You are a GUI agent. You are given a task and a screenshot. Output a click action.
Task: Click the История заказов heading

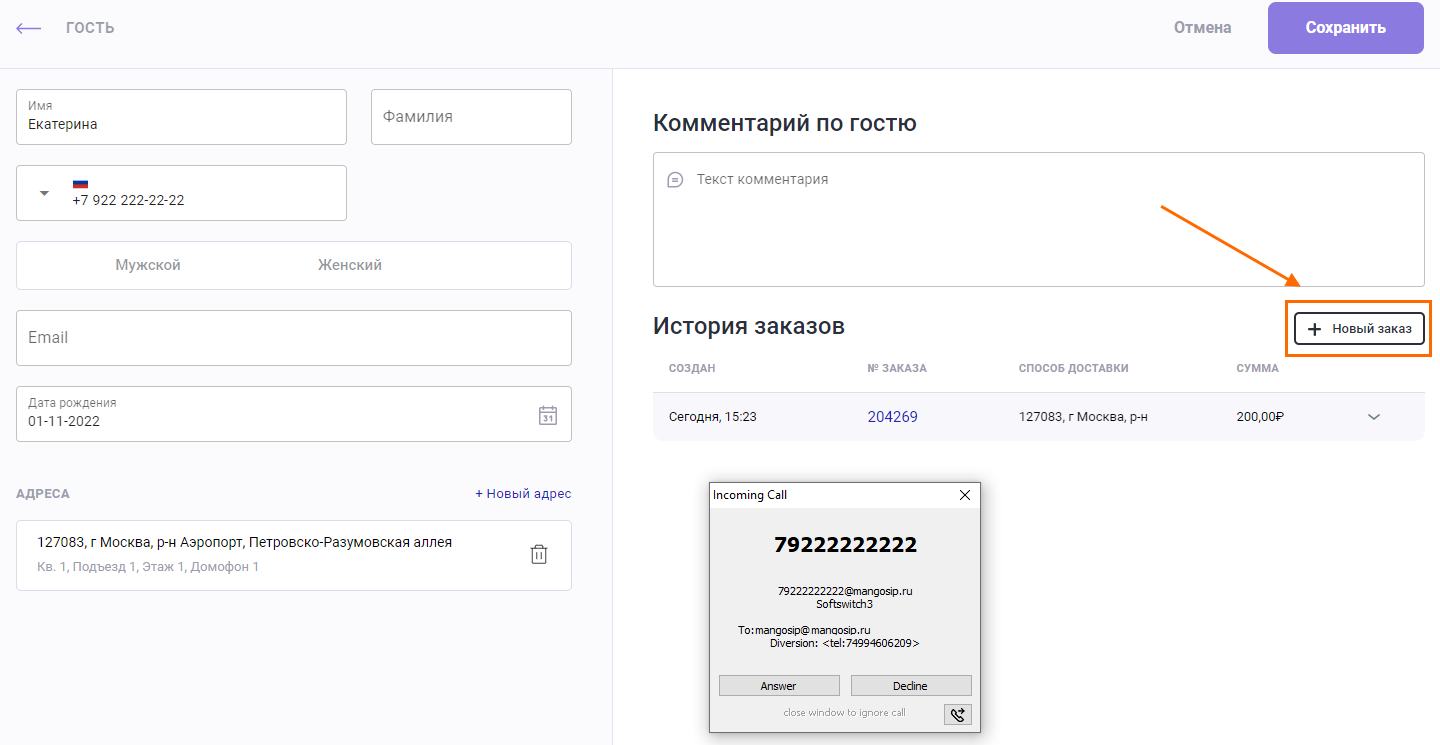749,326
